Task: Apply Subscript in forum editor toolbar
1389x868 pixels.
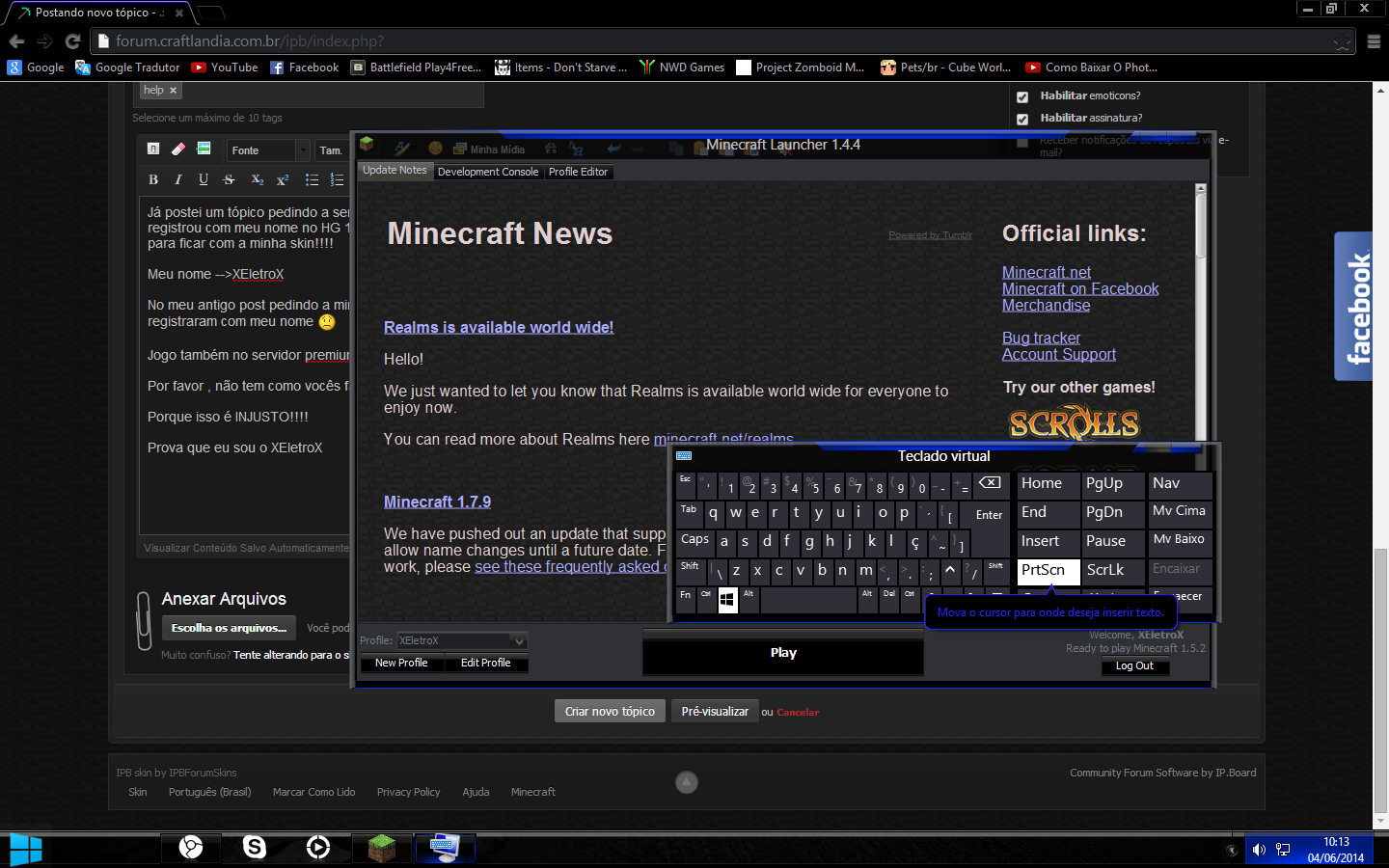Action: (258, 179)
